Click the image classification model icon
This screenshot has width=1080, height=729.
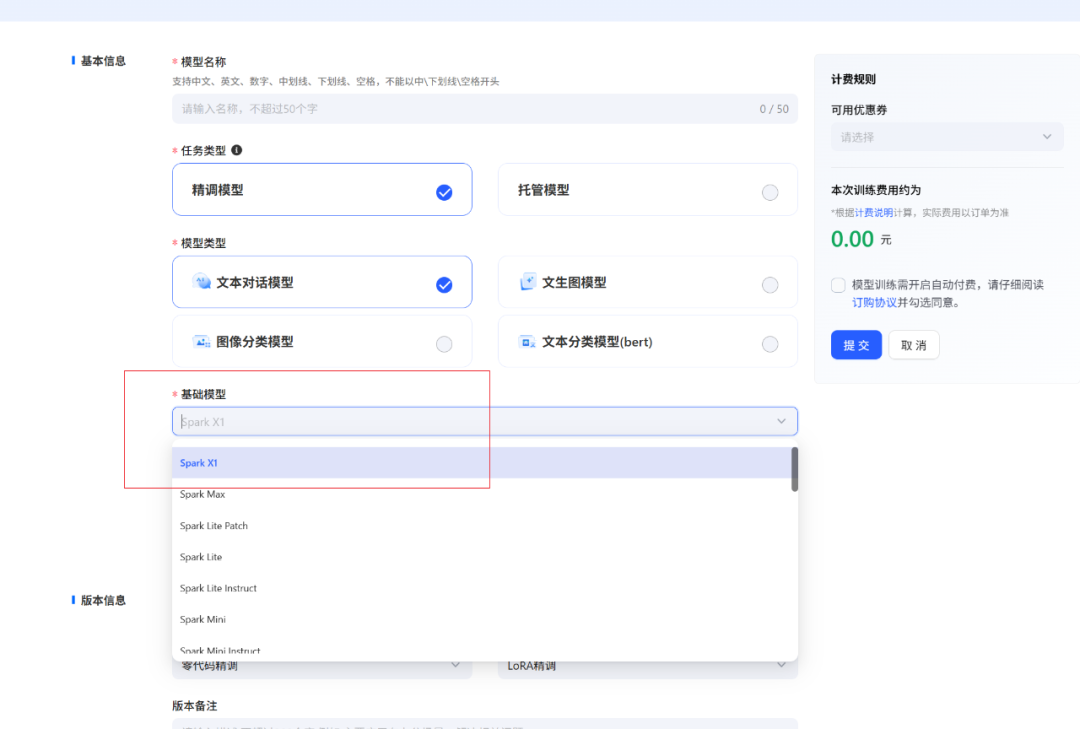point(202,342)
